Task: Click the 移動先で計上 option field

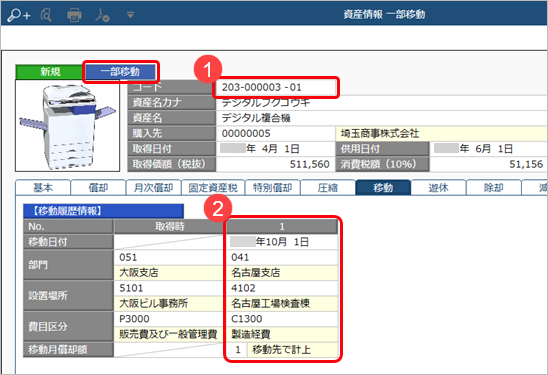Action: (x=292, y=349)
